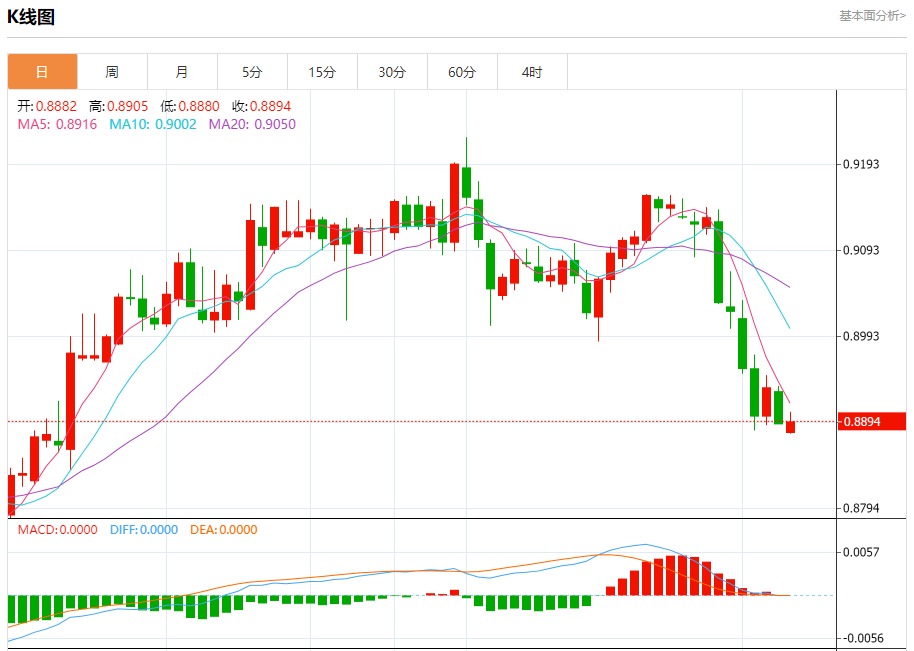Click the DIFF:0.0000 label
The image size is (914, 651).
pos(144,530)
